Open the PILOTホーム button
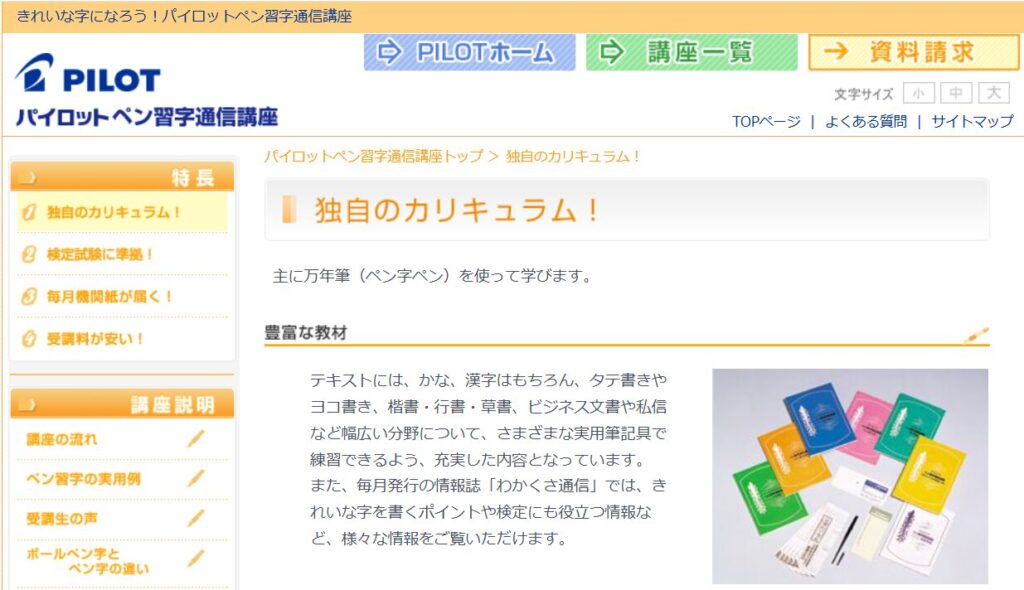Image resolution: width=1024 pixels, height=590 pixels. (470, 52)
